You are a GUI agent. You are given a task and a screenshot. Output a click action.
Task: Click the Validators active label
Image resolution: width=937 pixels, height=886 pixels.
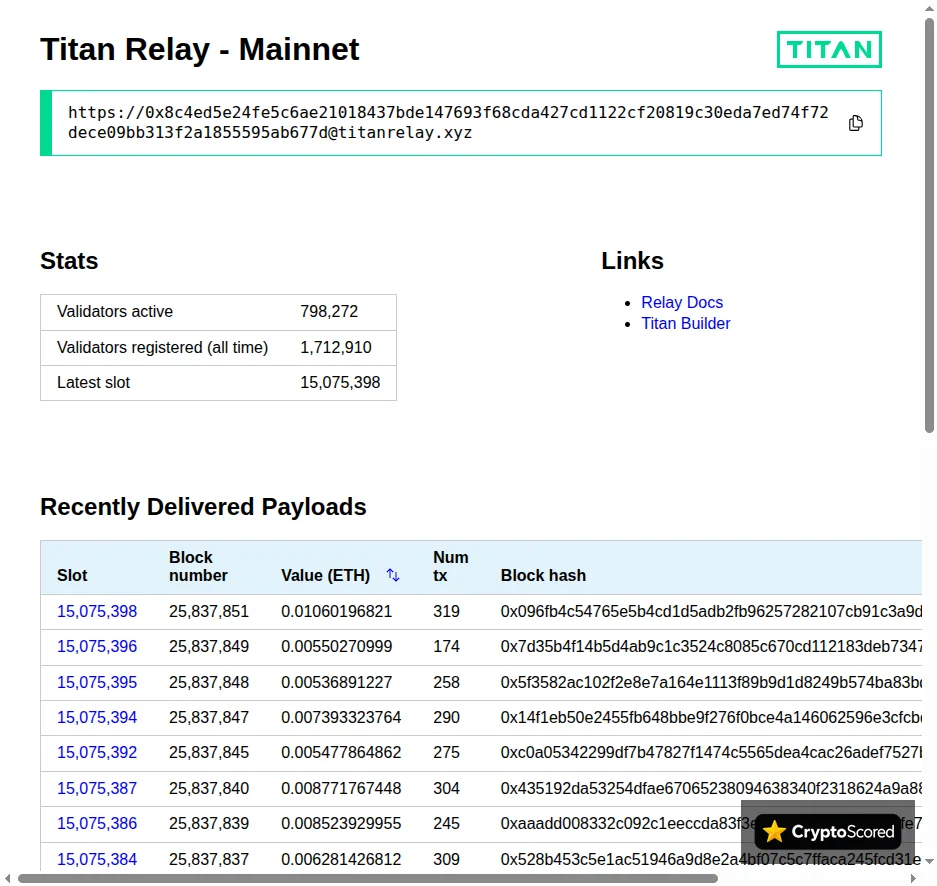click(115, 311)
